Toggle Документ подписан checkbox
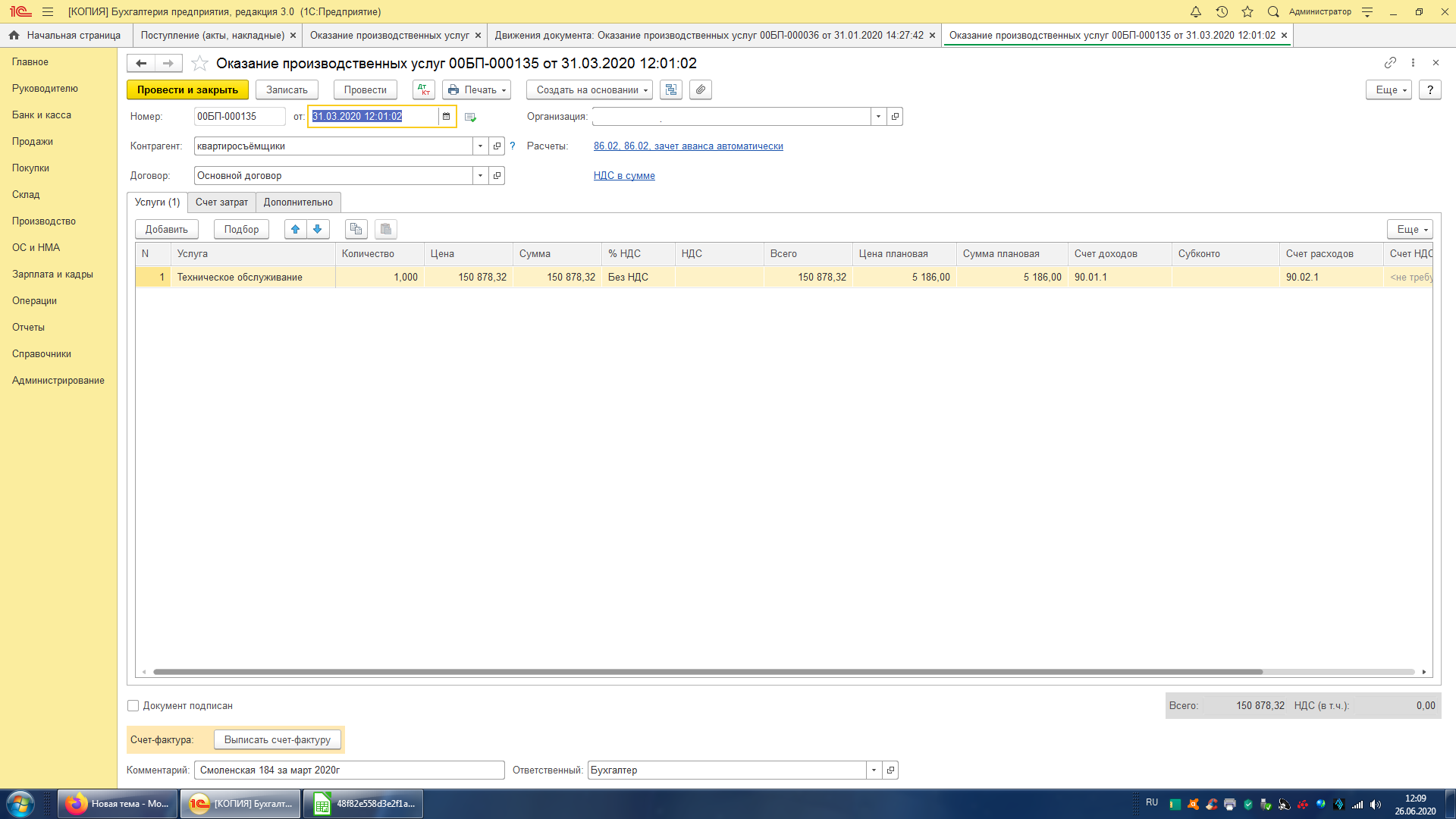 pos(133,705)
